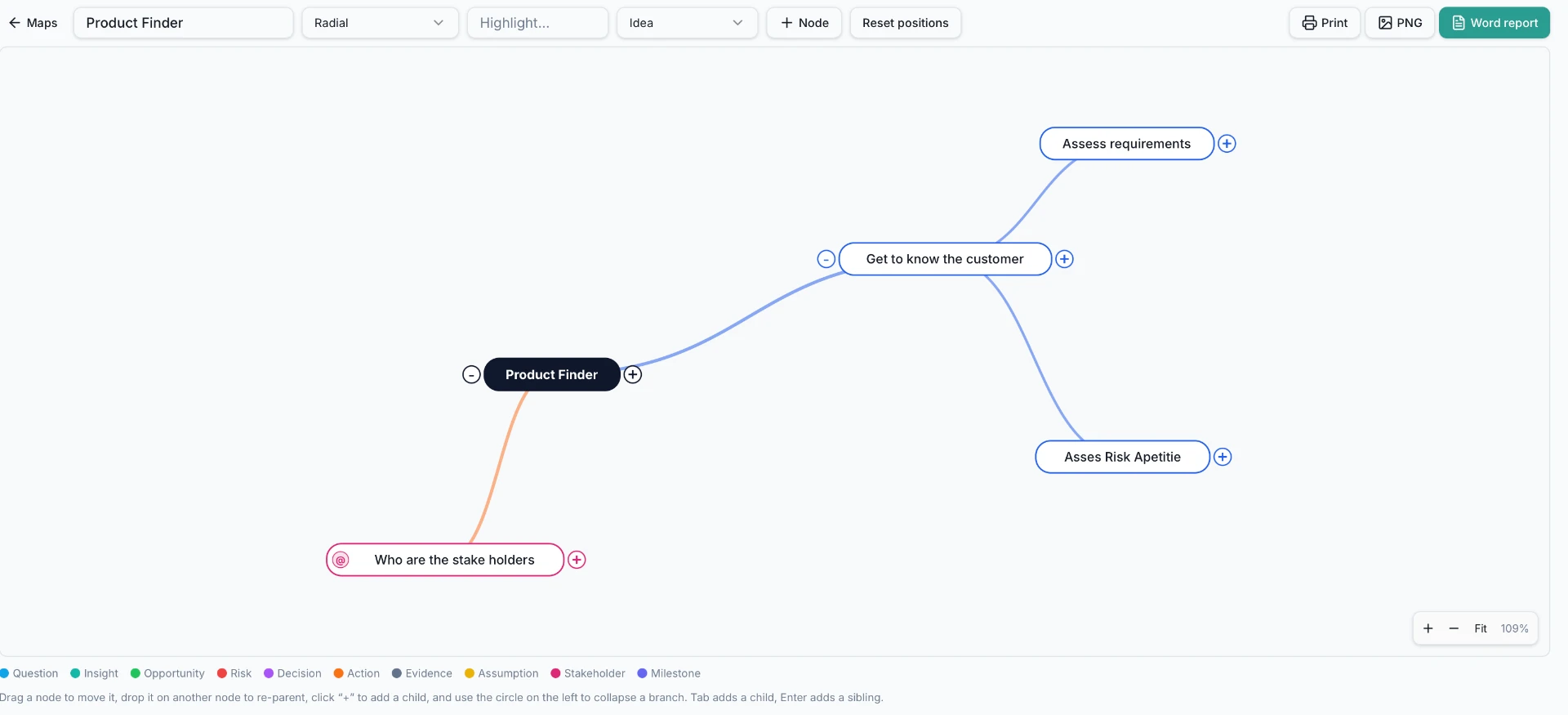Add child to Get to know the customer
Viewport: 1568px width, 715px height.
[x=1064, y=259]
